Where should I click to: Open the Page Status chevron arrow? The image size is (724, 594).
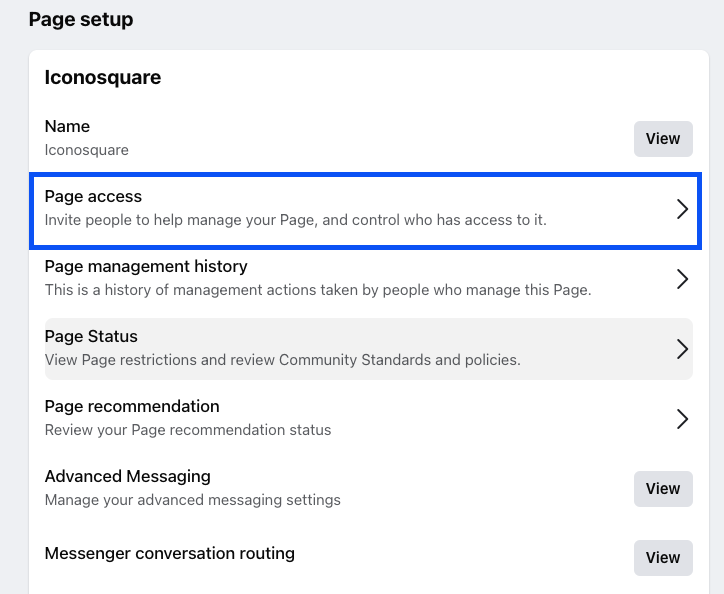682,349
